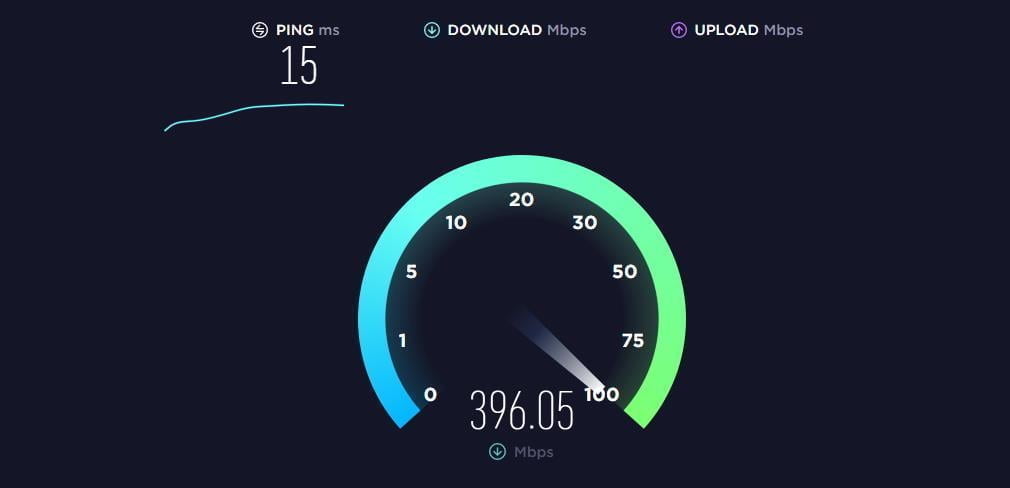The width and height of the screenshot is (1010, 488).
Task: Click the download arrow icon at top
Action: [432, 30]
